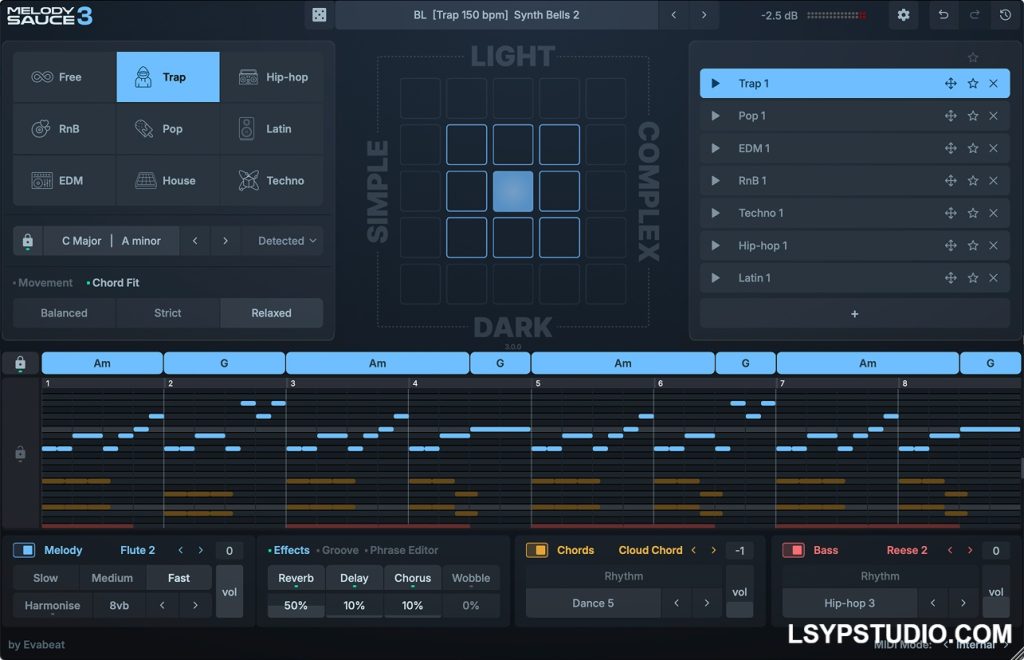Go to the next preset arrow
Screen dimensions: 1024x660
click(x=704, y=15)
